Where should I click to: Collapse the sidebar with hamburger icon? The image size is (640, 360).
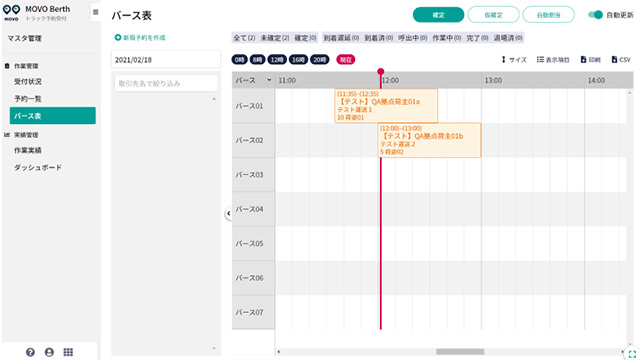[96, 12]
